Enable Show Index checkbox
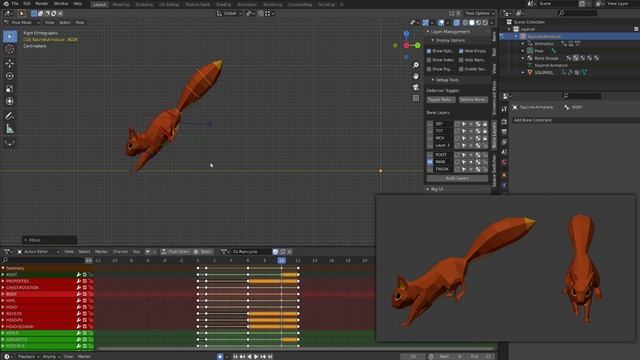This screenshot has height=360, width=640. 429,60
